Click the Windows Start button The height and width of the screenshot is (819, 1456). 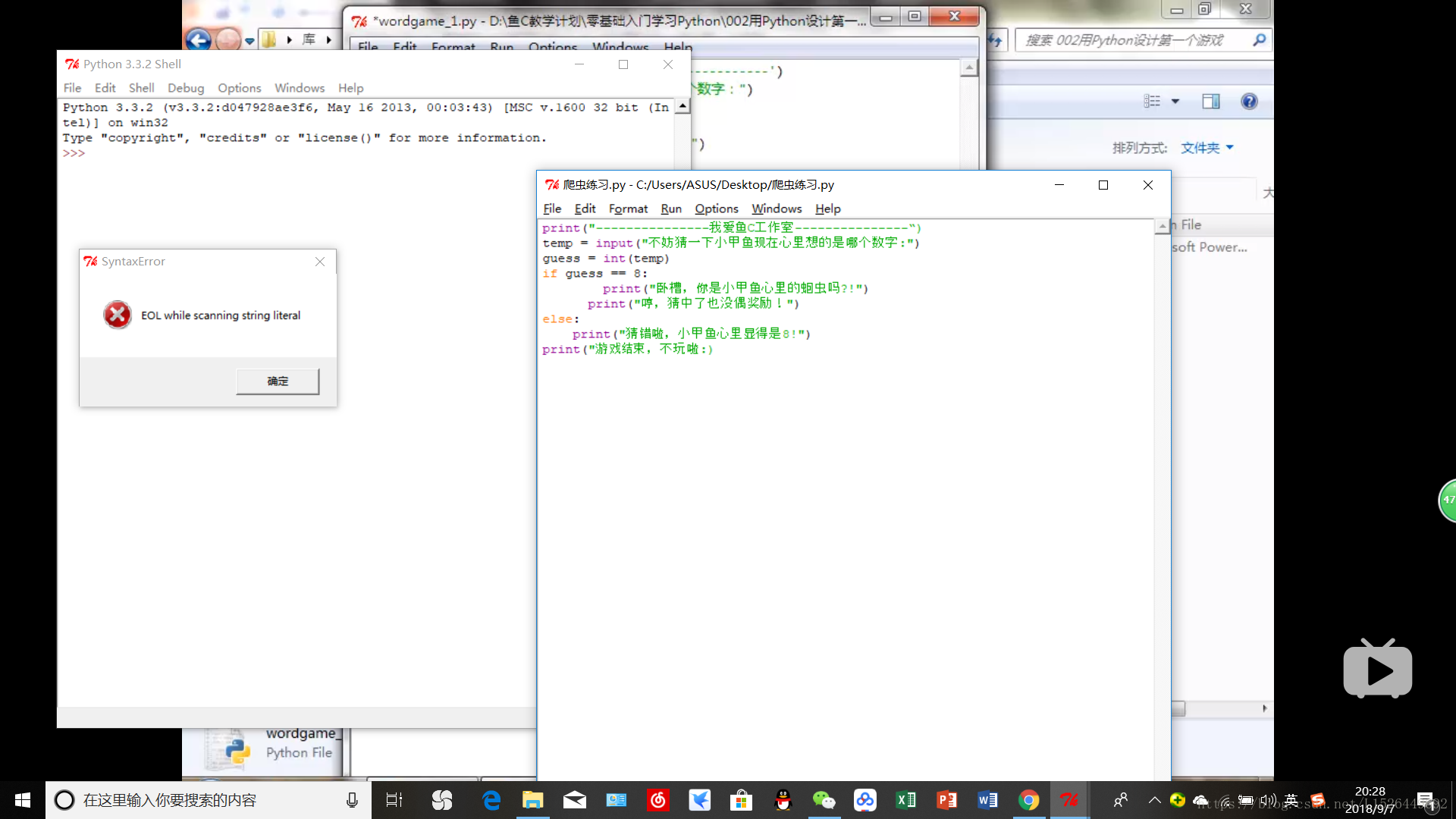23,800
